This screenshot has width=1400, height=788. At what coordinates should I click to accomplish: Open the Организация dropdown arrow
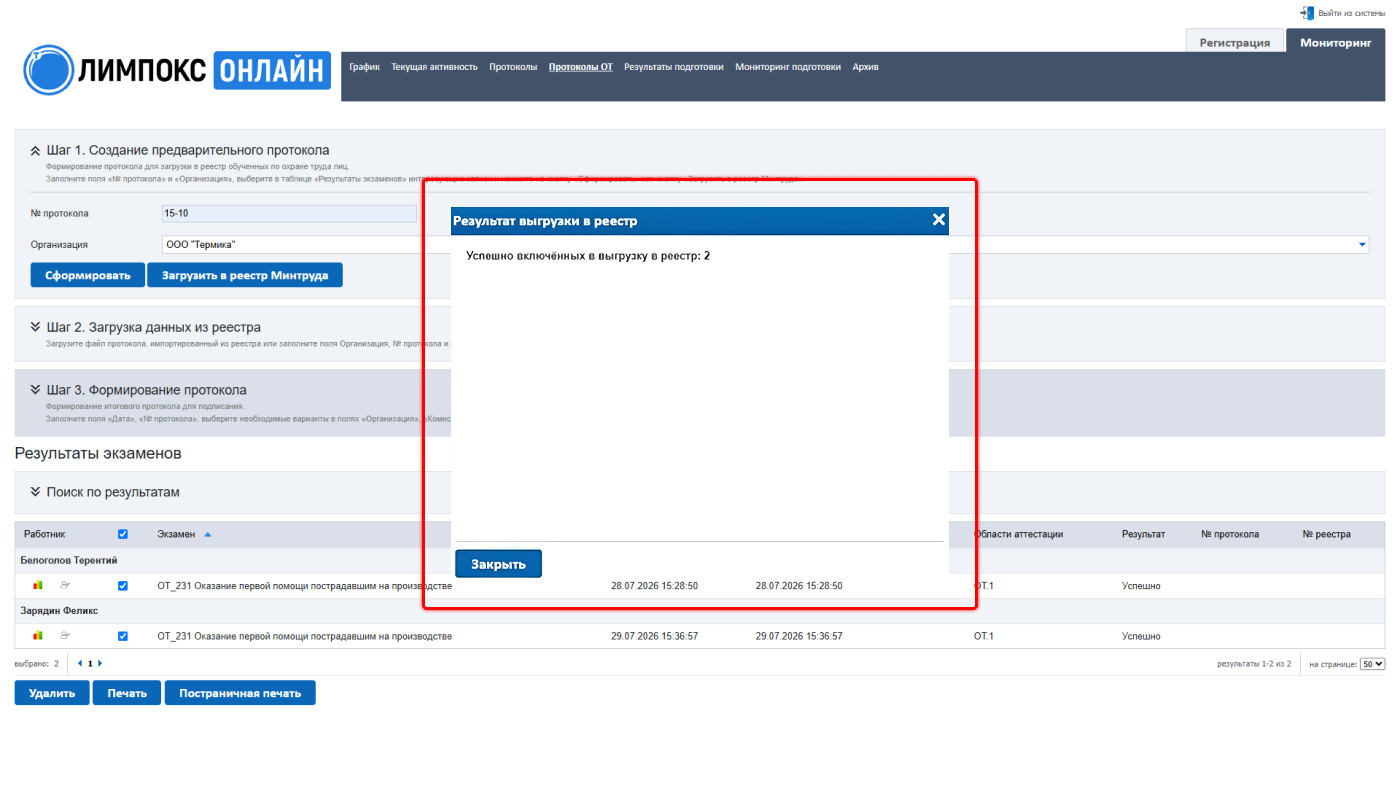(1362, 244)
